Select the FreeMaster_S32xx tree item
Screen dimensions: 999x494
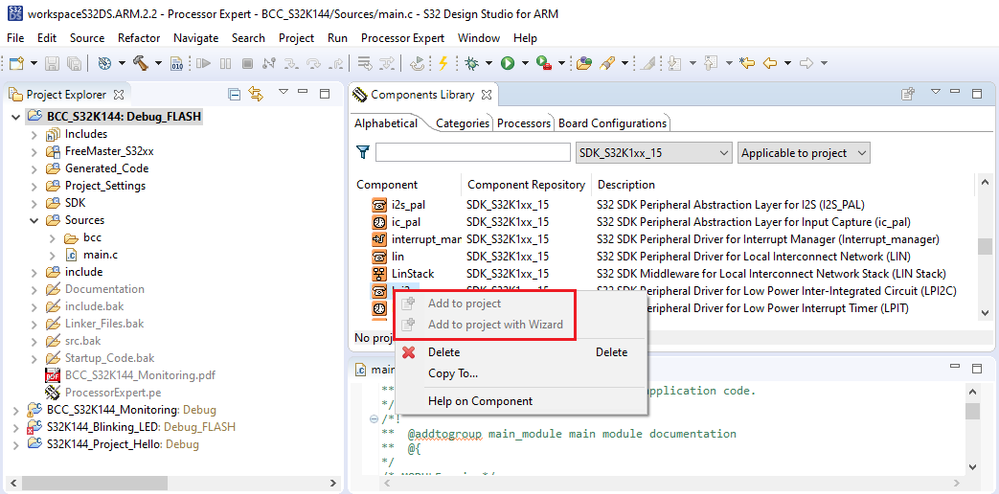coord(109,151)
